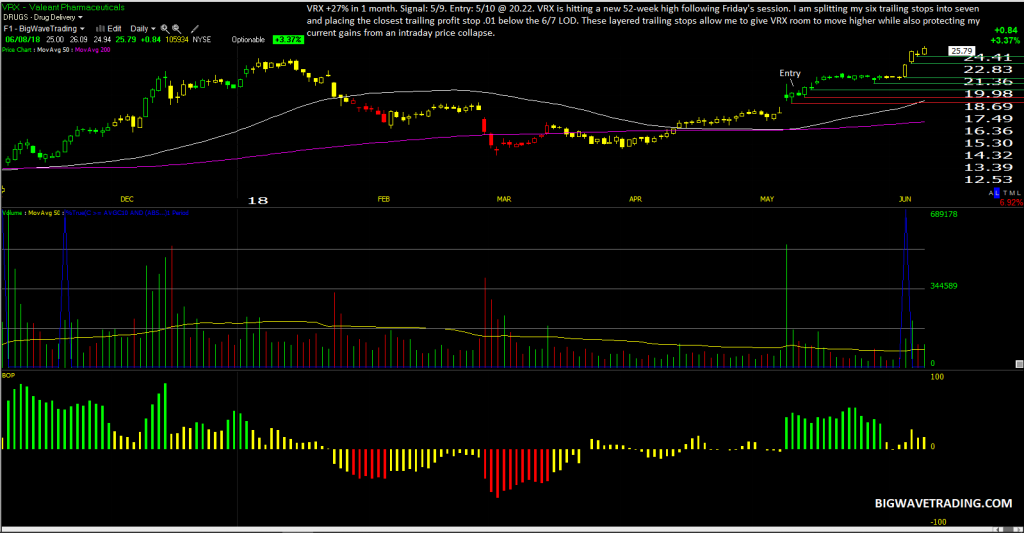Click the 25.79 current price marker on axis
The width and height of the screenshot is (1024, 533).
click(x=962, y=51)
